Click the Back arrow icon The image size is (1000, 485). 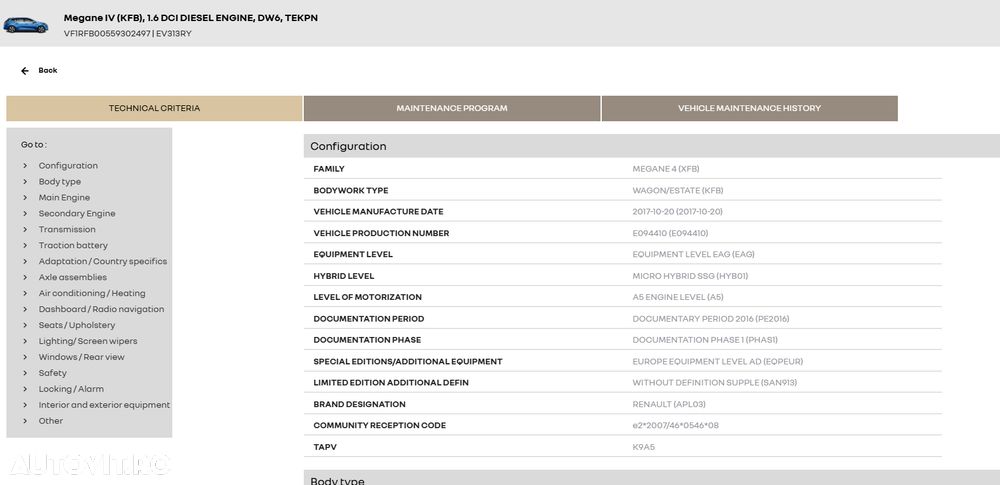click(x=25, y=71)
